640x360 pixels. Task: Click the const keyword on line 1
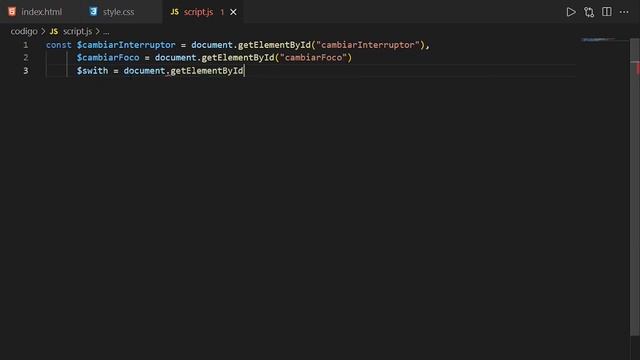[59, 45]
